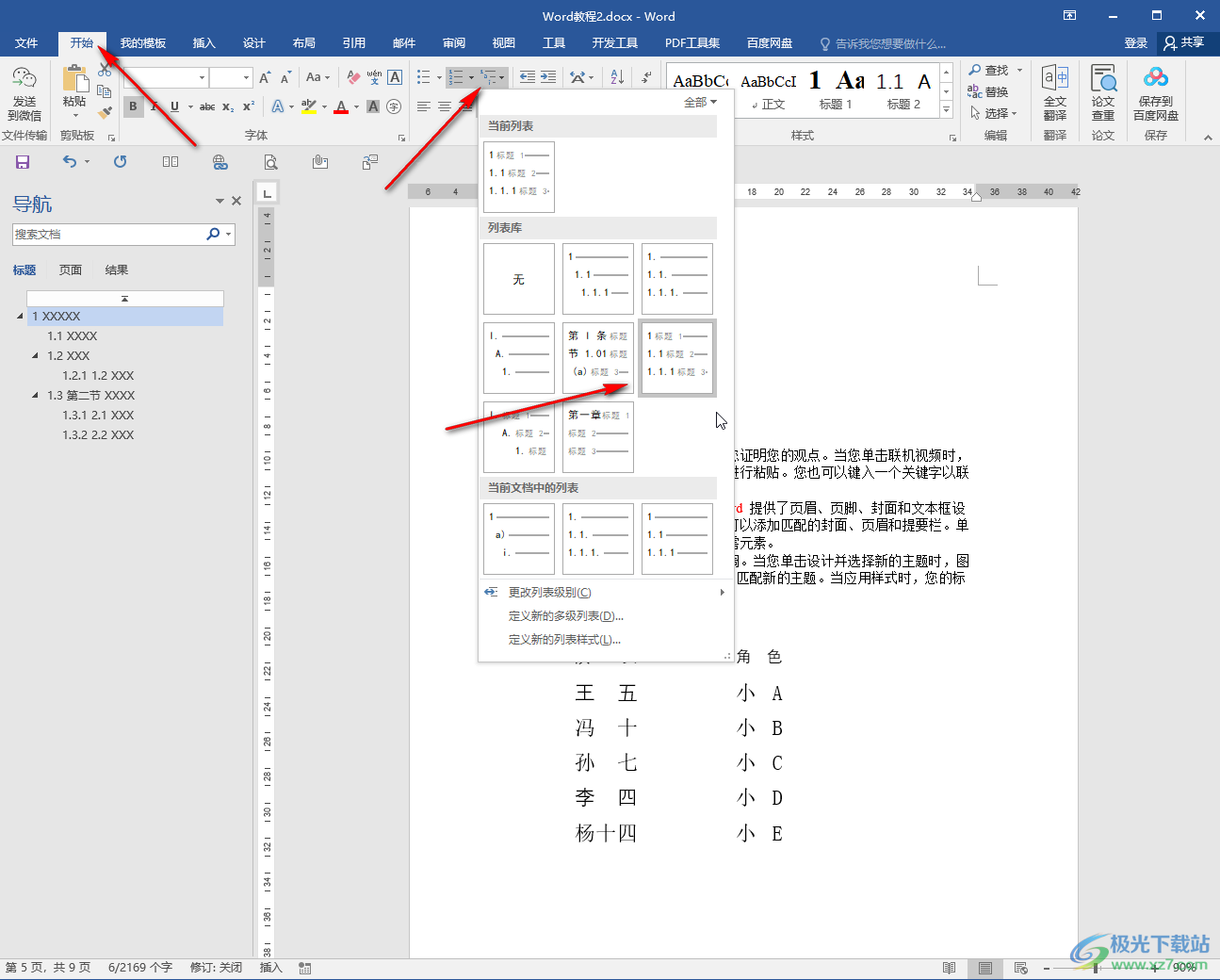Click 定义新的列表样式

(x=564, y=640)
